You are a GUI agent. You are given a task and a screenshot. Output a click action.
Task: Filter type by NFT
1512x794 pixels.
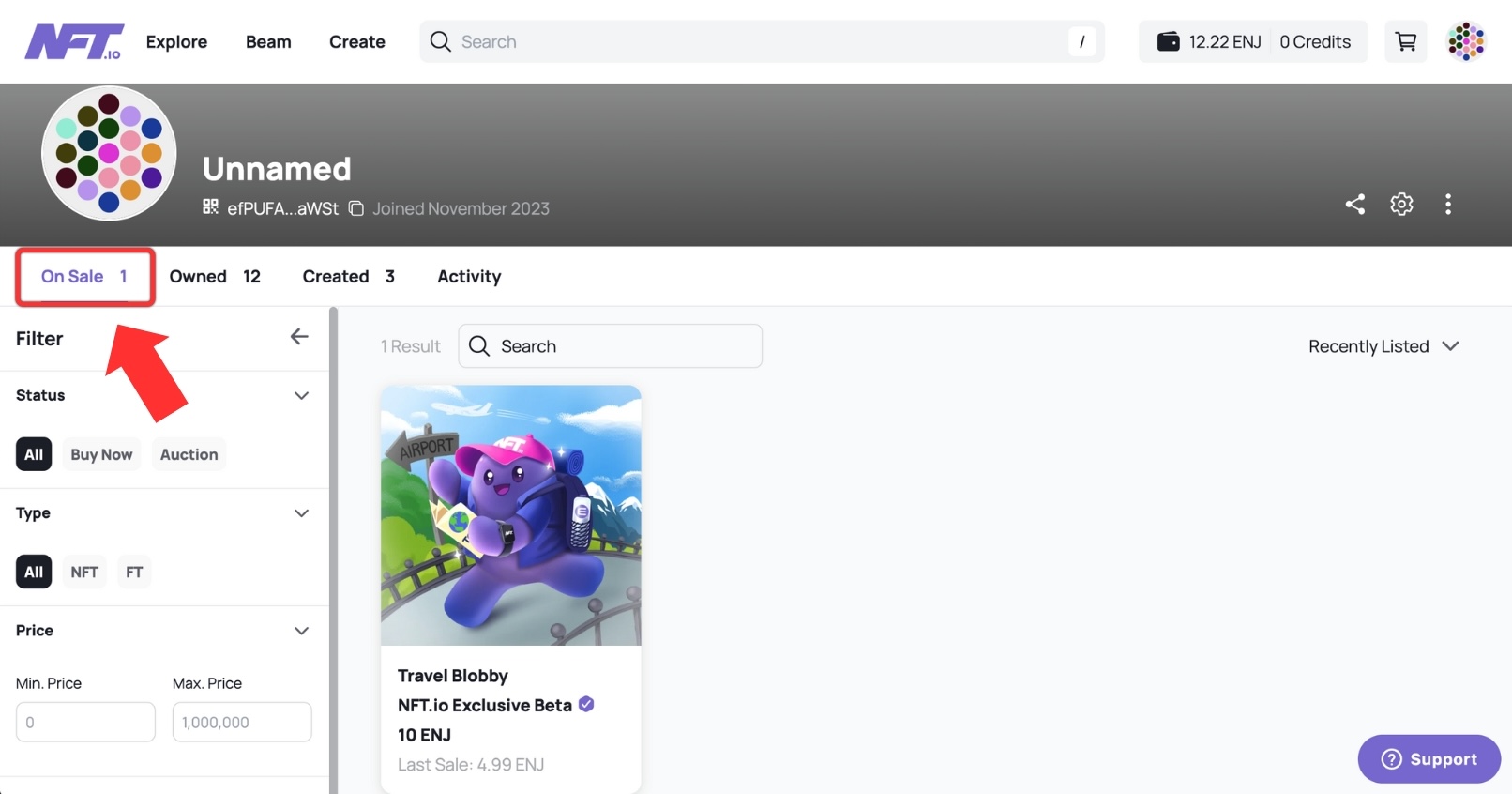click(84, 572)
